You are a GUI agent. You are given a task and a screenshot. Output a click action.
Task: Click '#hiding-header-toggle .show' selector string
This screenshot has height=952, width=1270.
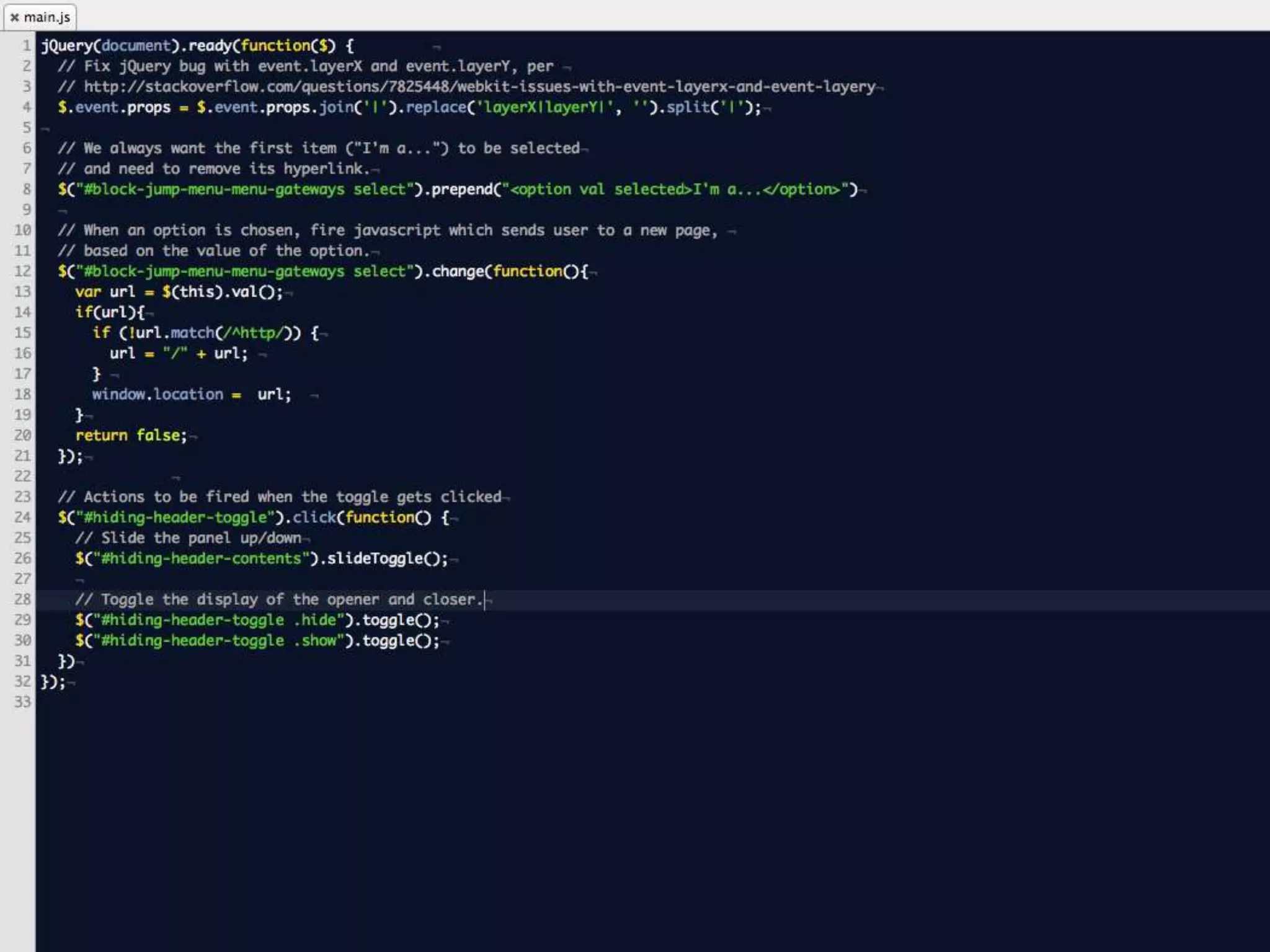click(x=219, y=640)
